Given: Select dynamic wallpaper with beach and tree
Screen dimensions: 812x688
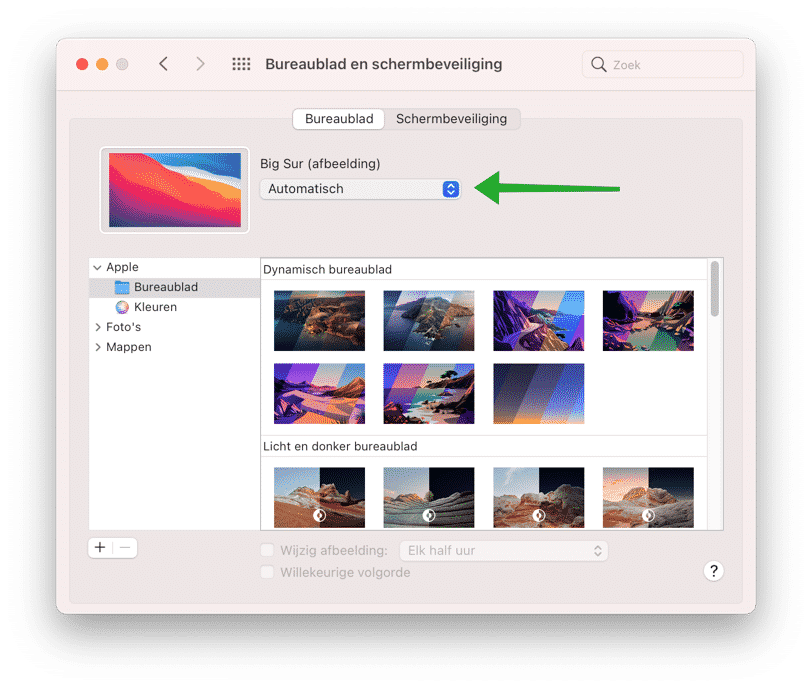Looking at the screenshot, I should coord(429,394).
